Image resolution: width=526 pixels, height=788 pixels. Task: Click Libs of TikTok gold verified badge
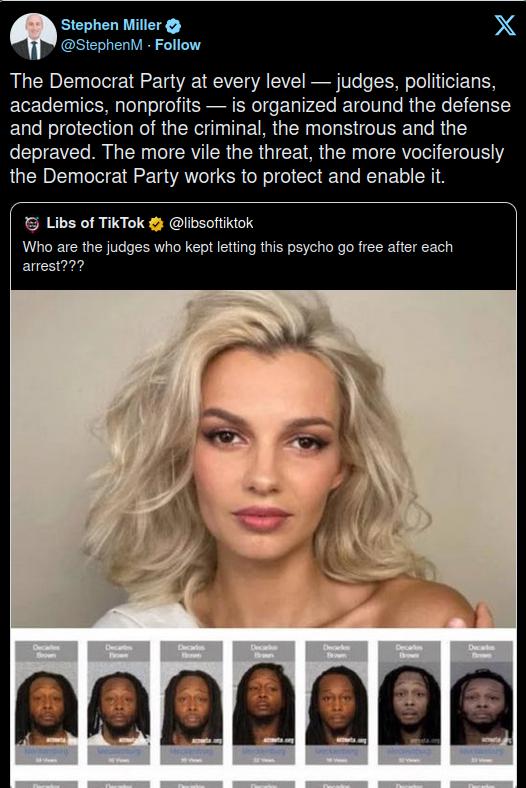pos(156,224)
